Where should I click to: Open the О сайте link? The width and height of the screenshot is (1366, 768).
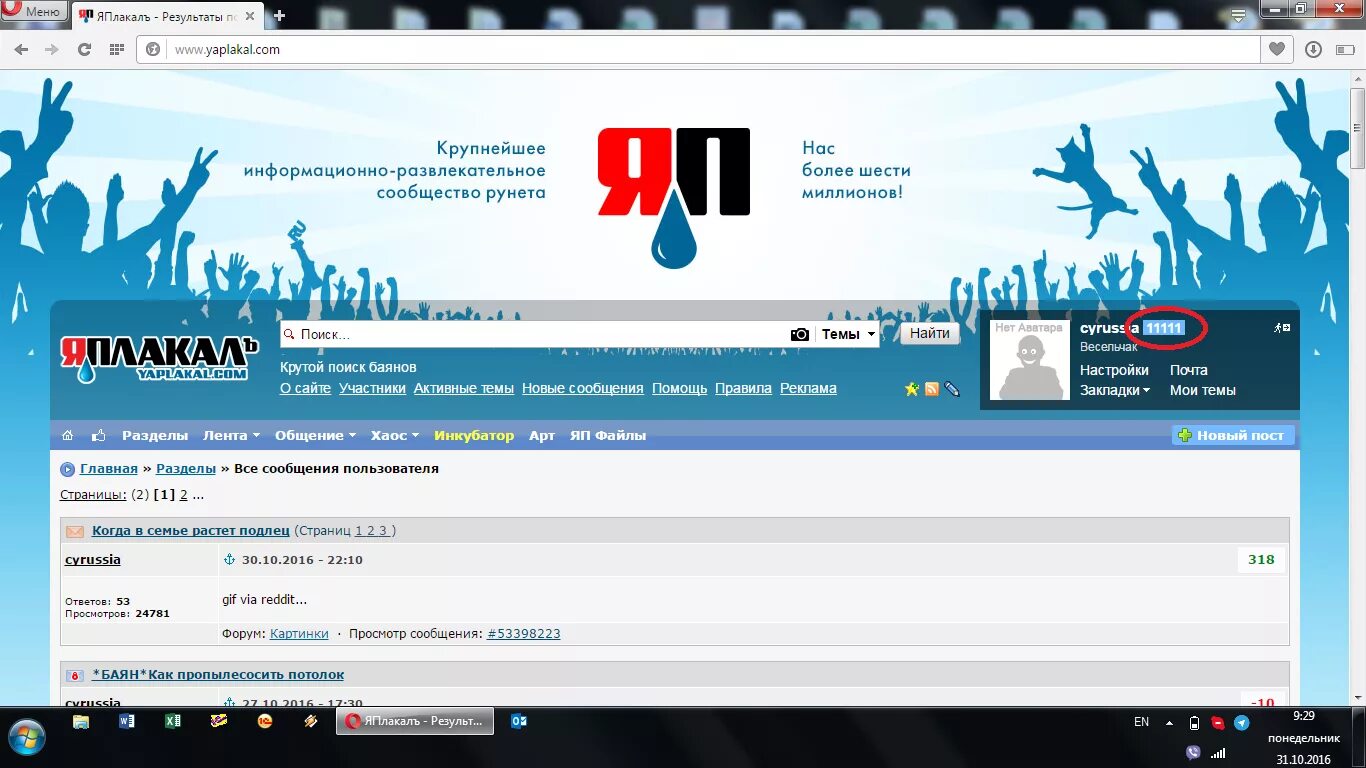coord(305,388)
